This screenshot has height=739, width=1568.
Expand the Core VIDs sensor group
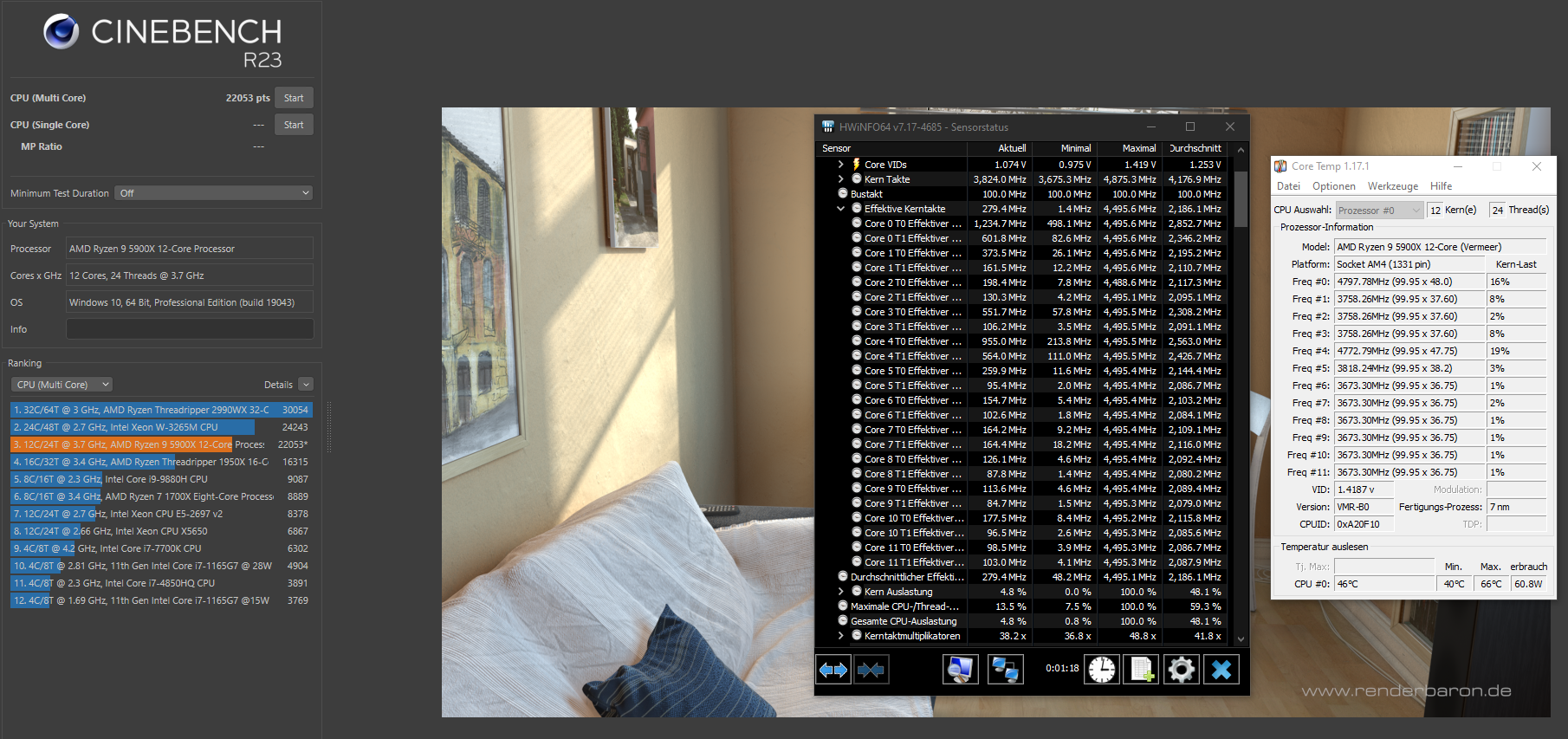point(840,165)
